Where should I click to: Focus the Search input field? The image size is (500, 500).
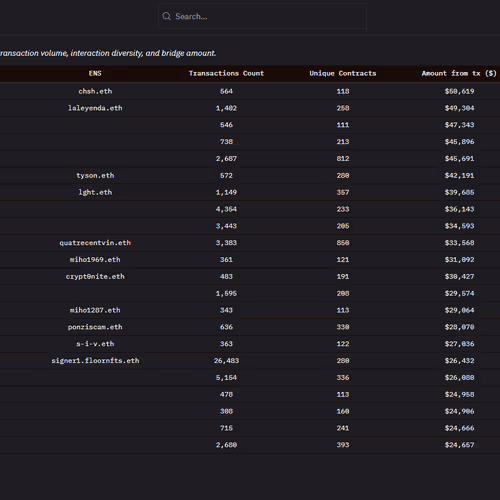(x=262, y=16)
